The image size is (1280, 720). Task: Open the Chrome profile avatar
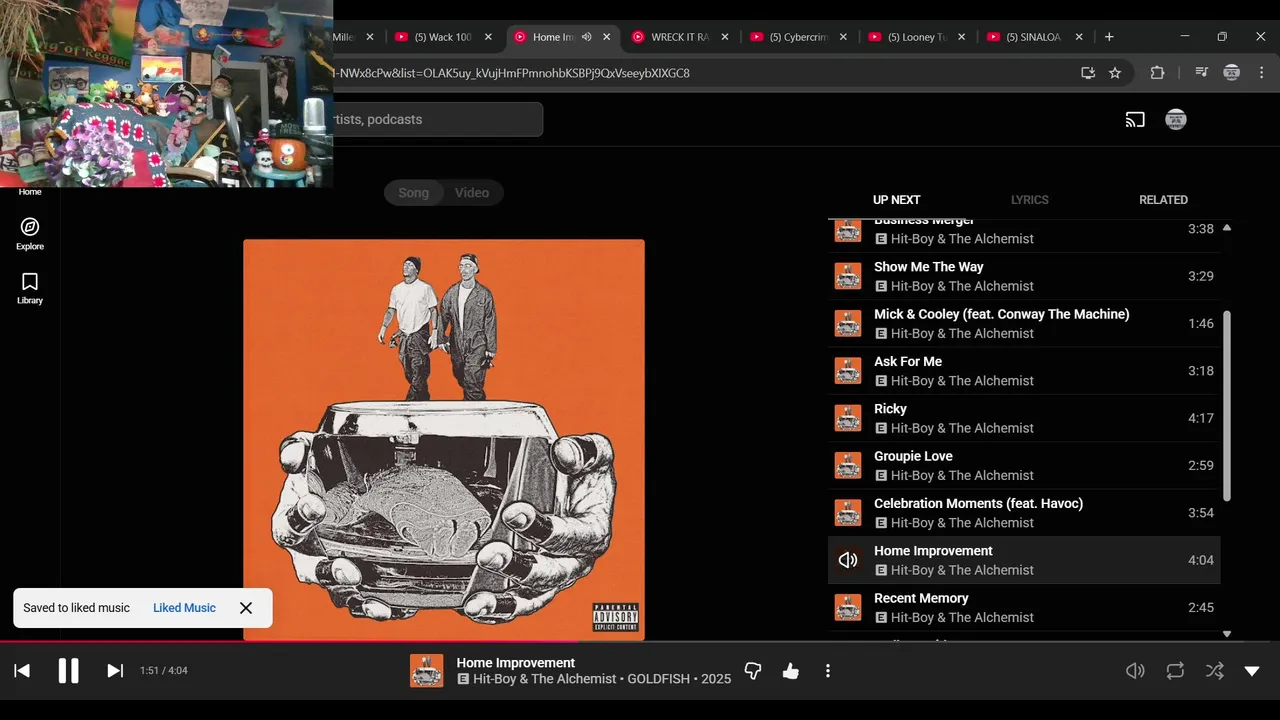pyautogui.click(x=1231, y=73)
